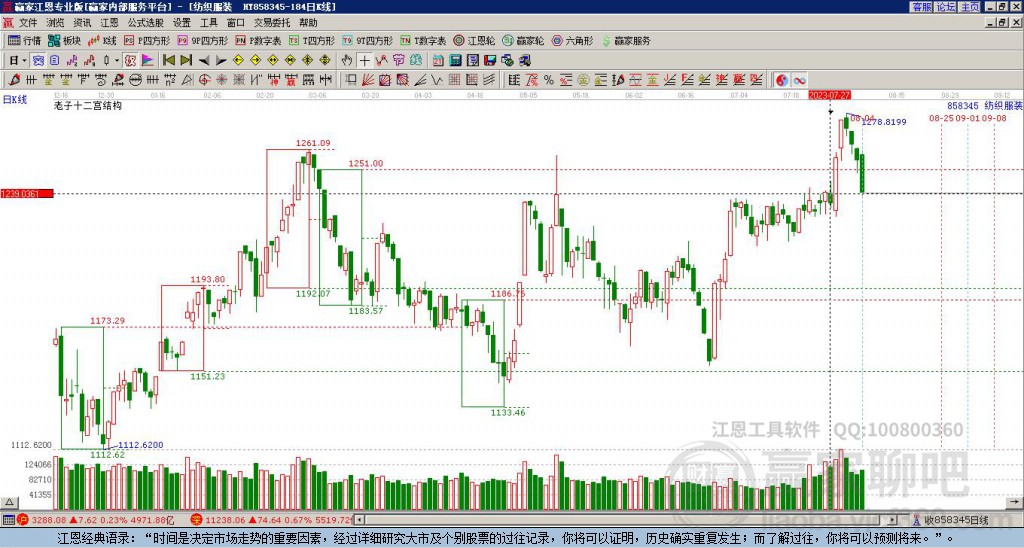
Task: Open the P数字表 tool
Action: [x=258, y=40]
